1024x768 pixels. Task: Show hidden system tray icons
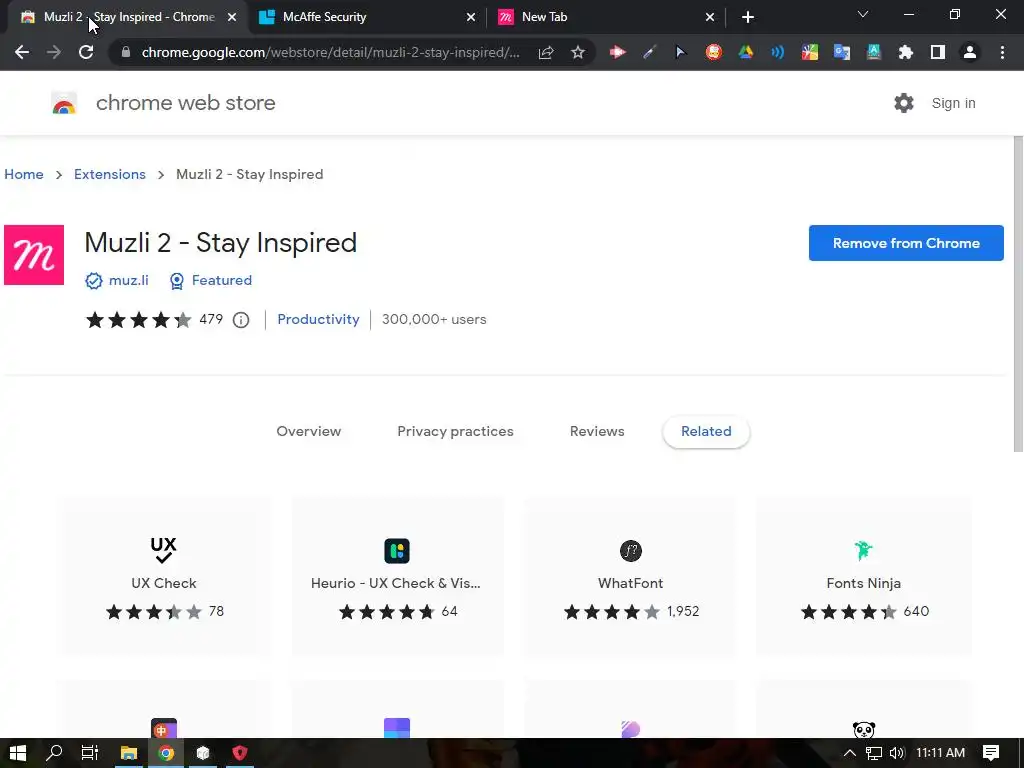coord(850,753)
